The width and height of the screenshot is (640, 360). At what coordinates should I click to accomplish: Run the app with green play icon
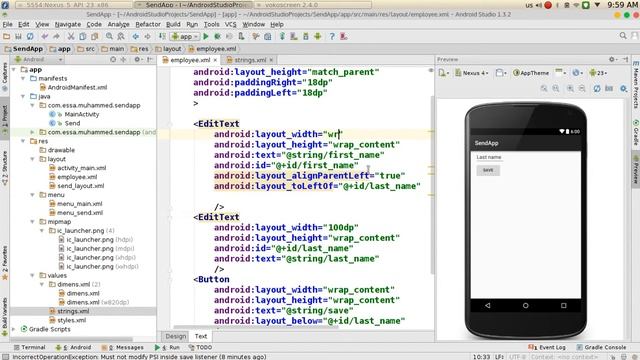206,36
